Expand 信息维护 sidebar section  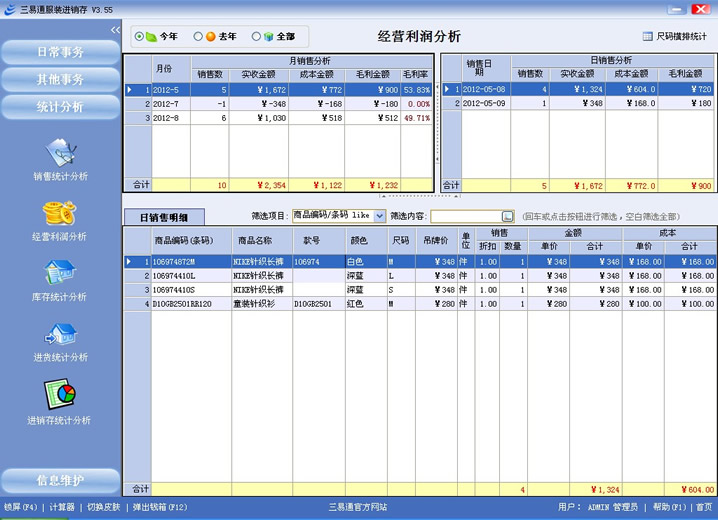click(x=60, y=480)
